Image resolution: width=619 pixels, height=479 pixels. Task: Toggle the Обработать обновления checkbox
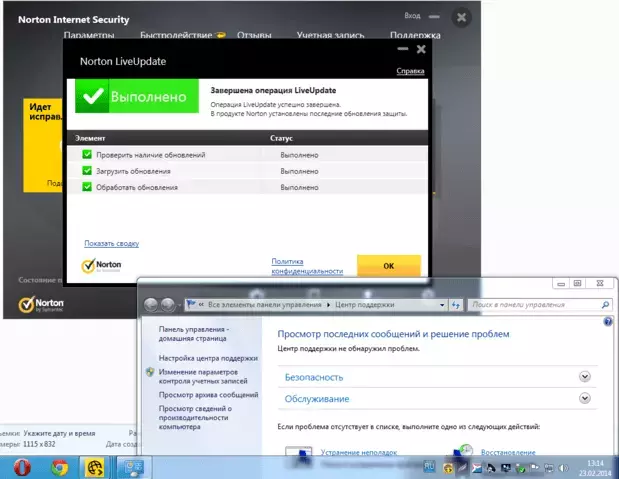tap(87, 187)
